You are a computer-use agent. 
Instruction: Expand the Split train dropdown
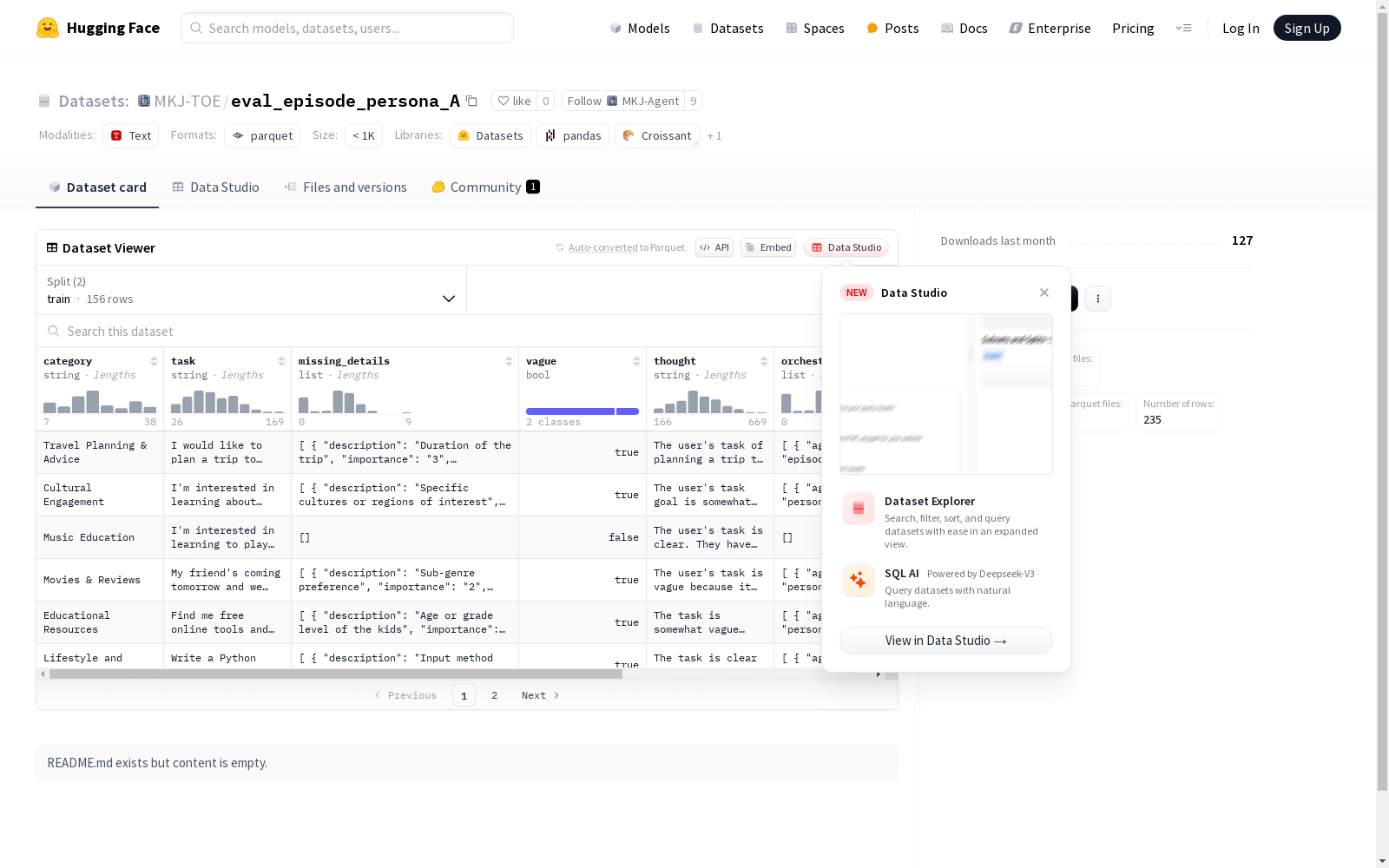click(252, 290)
